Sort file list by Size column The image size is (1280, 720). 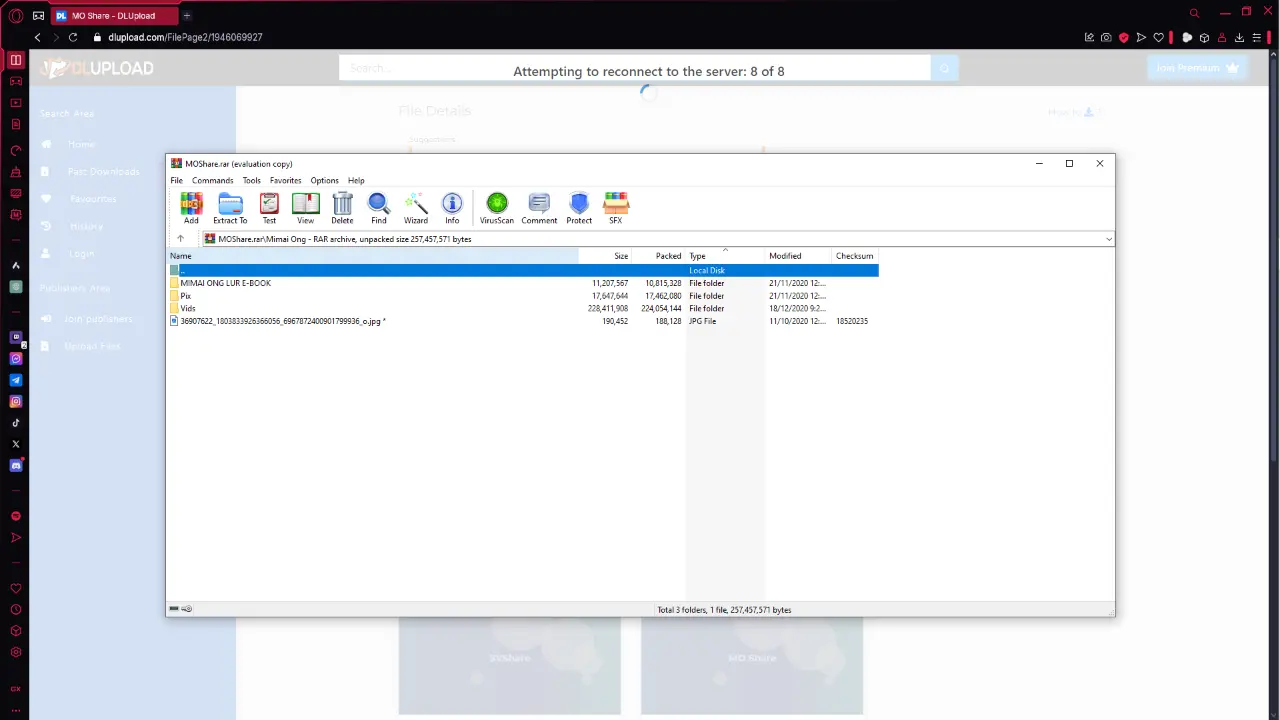click(605, 256)
